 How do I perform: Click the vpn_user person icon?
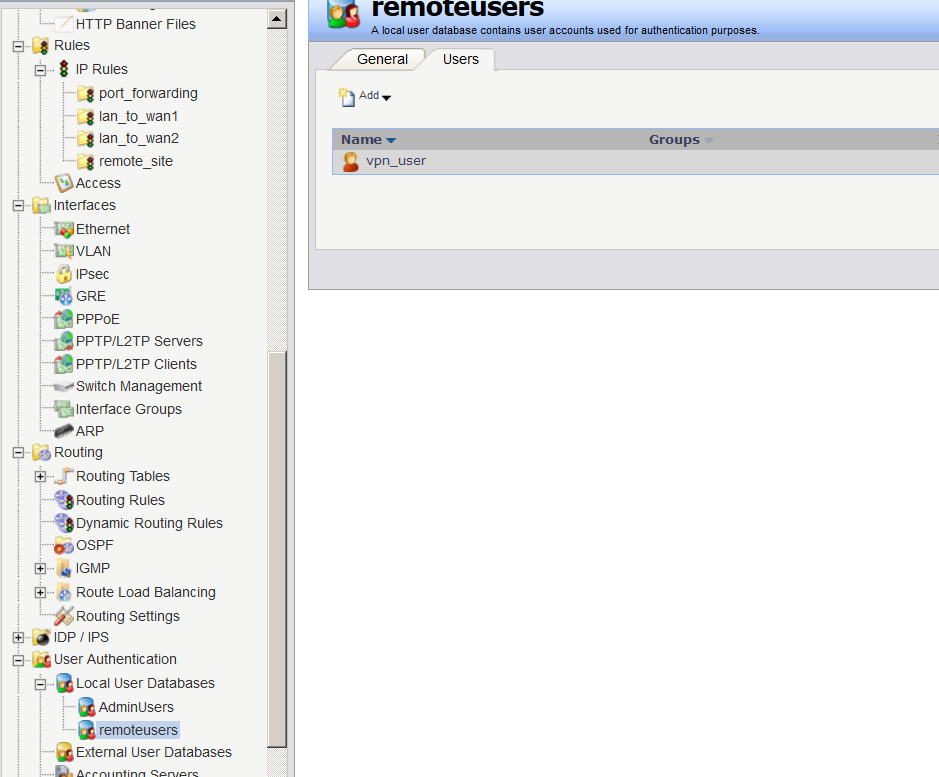pyautogui.click(x=350, y=162)
